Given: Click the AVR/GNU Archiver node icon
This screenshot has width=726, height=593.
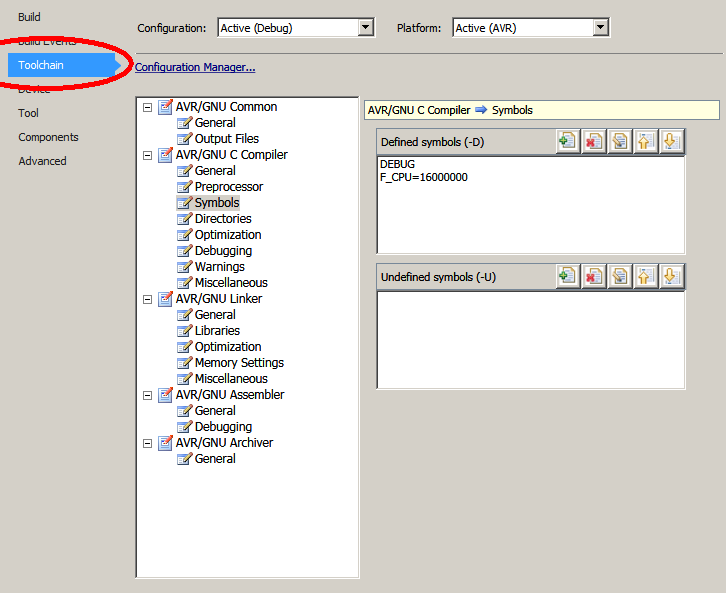Looking at the screenshot, I should click(165, 443).
